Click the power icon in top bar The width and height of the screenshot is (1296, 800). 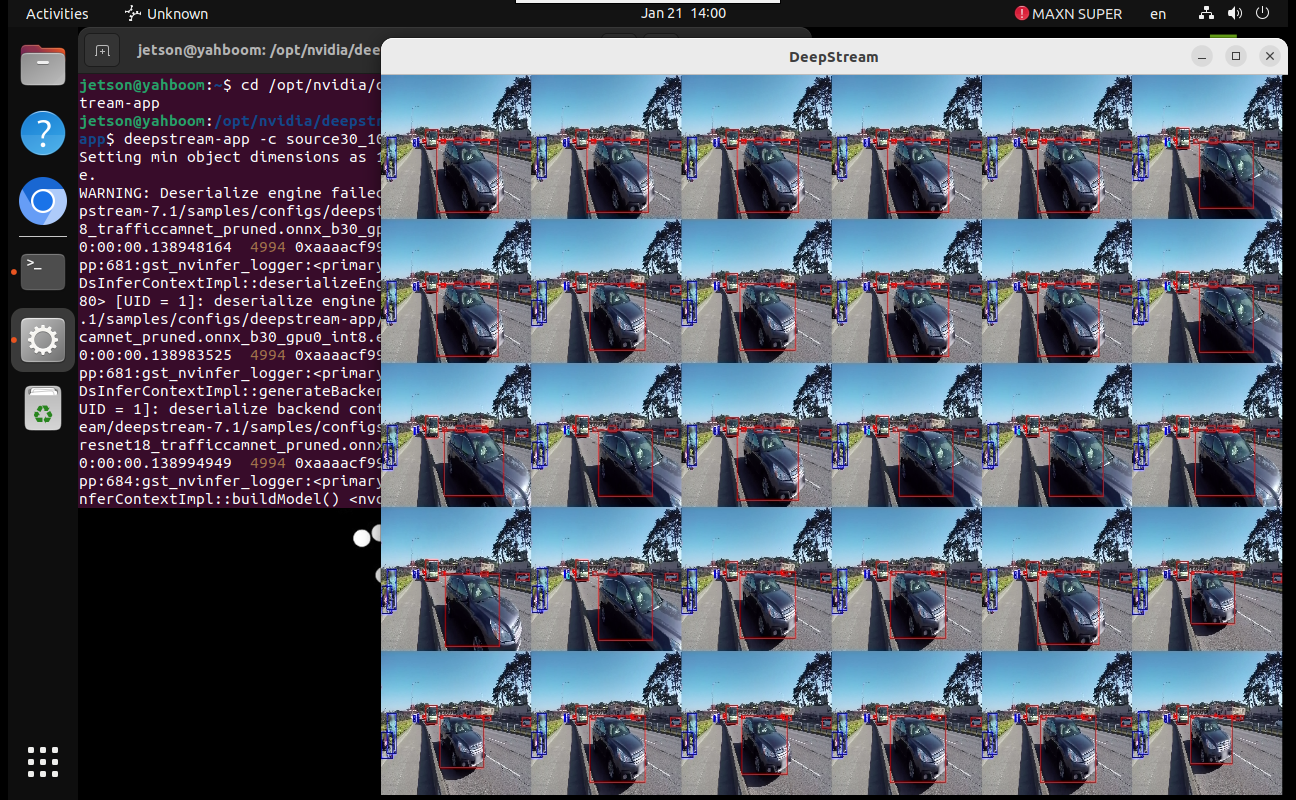tap(1263, 14)
